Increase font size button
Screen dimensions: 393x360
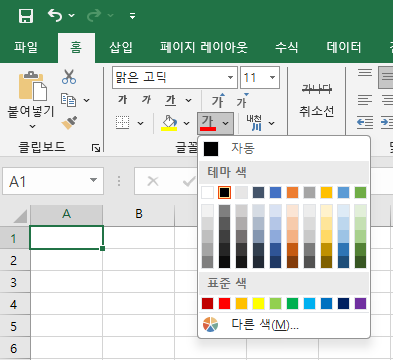tap(218, 100)
